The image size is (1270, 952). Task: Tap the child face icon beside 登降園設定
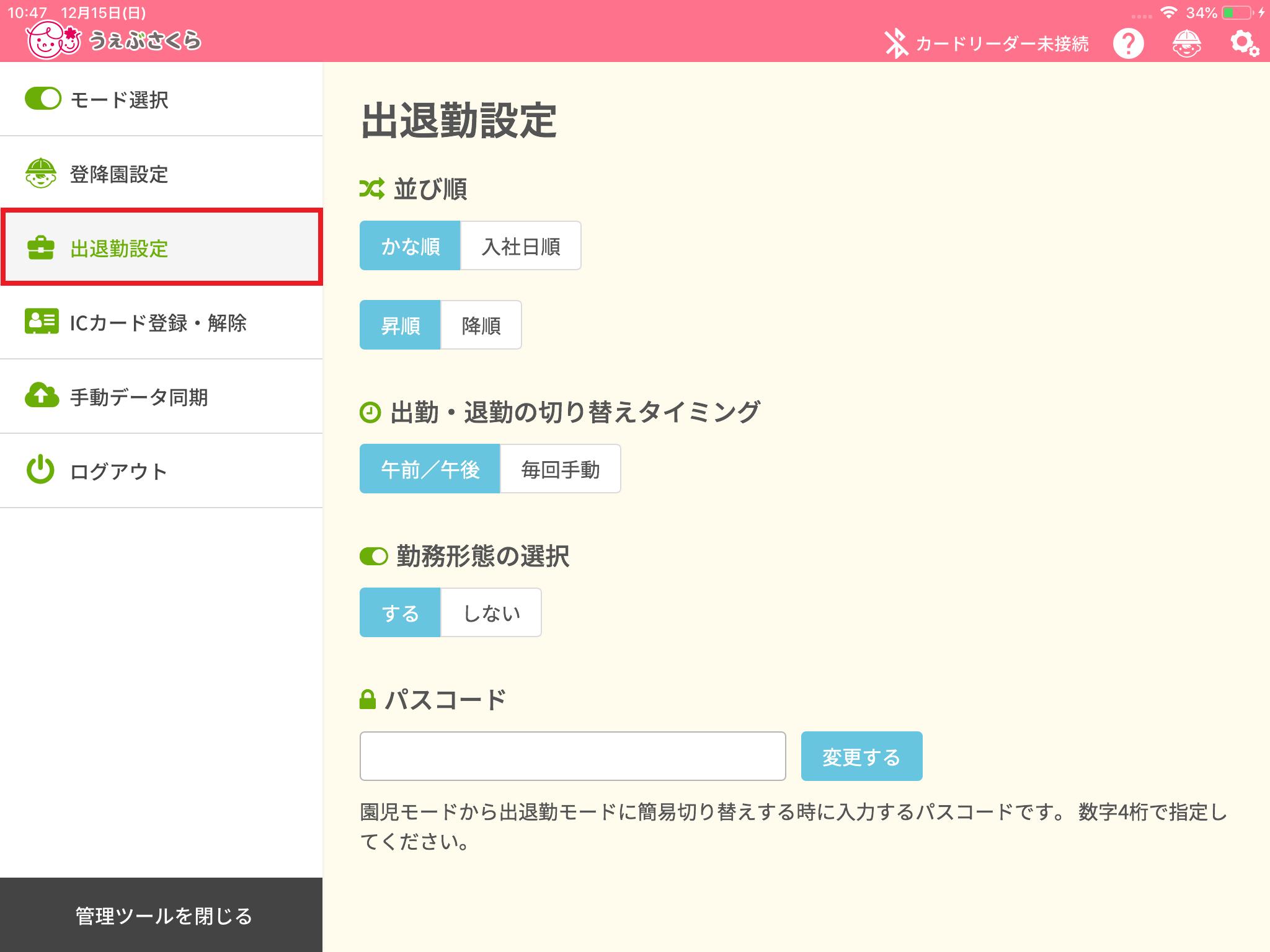pos(41,173)
